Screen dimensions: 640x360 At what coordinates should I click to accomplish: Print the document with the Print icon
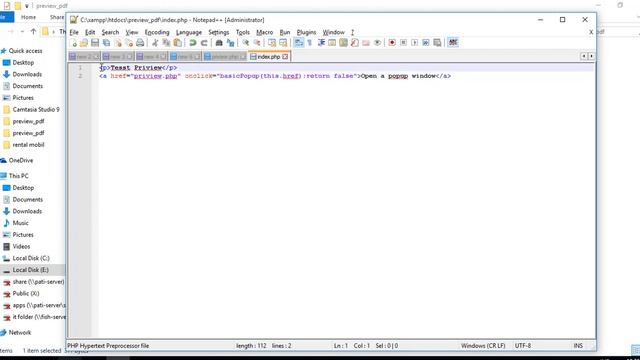[140, 43]
